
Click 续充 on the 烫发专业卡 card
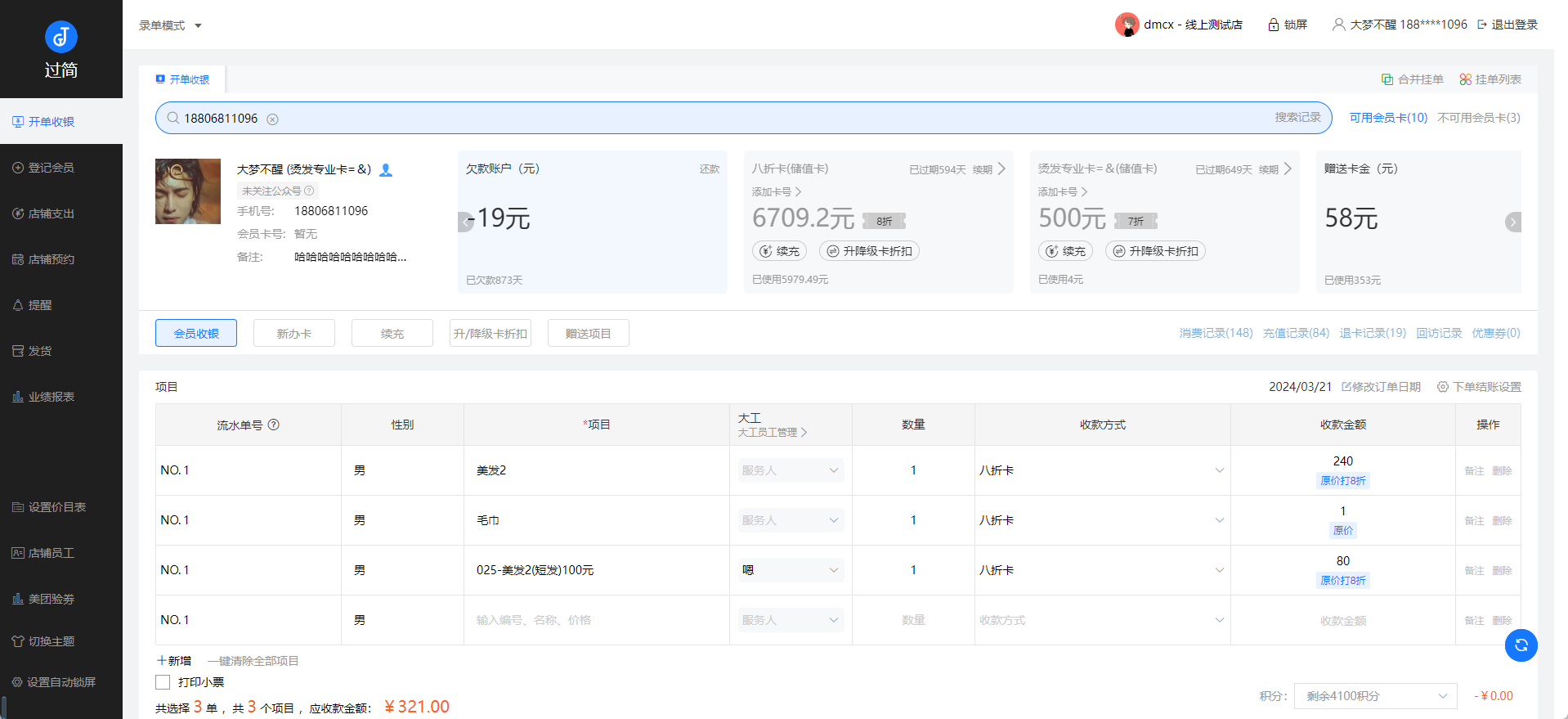[1066, 251]
